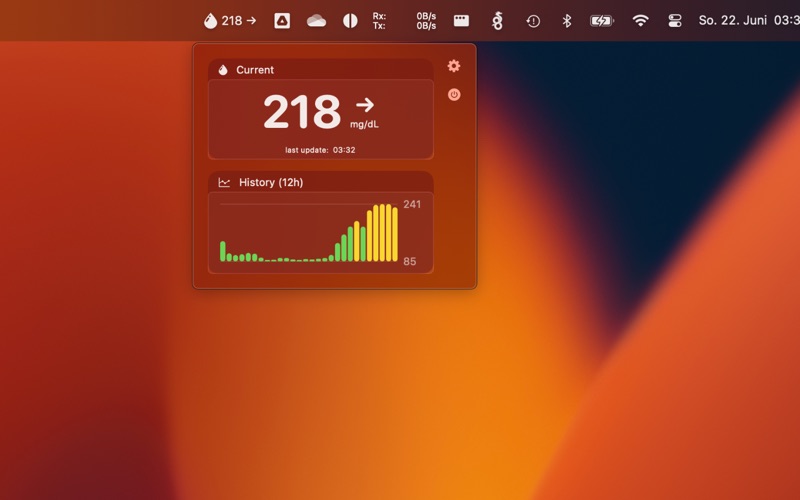Open the triangle-in-square app menu bar icon
The width and height of the screenshot is (800, 500).
282,21
